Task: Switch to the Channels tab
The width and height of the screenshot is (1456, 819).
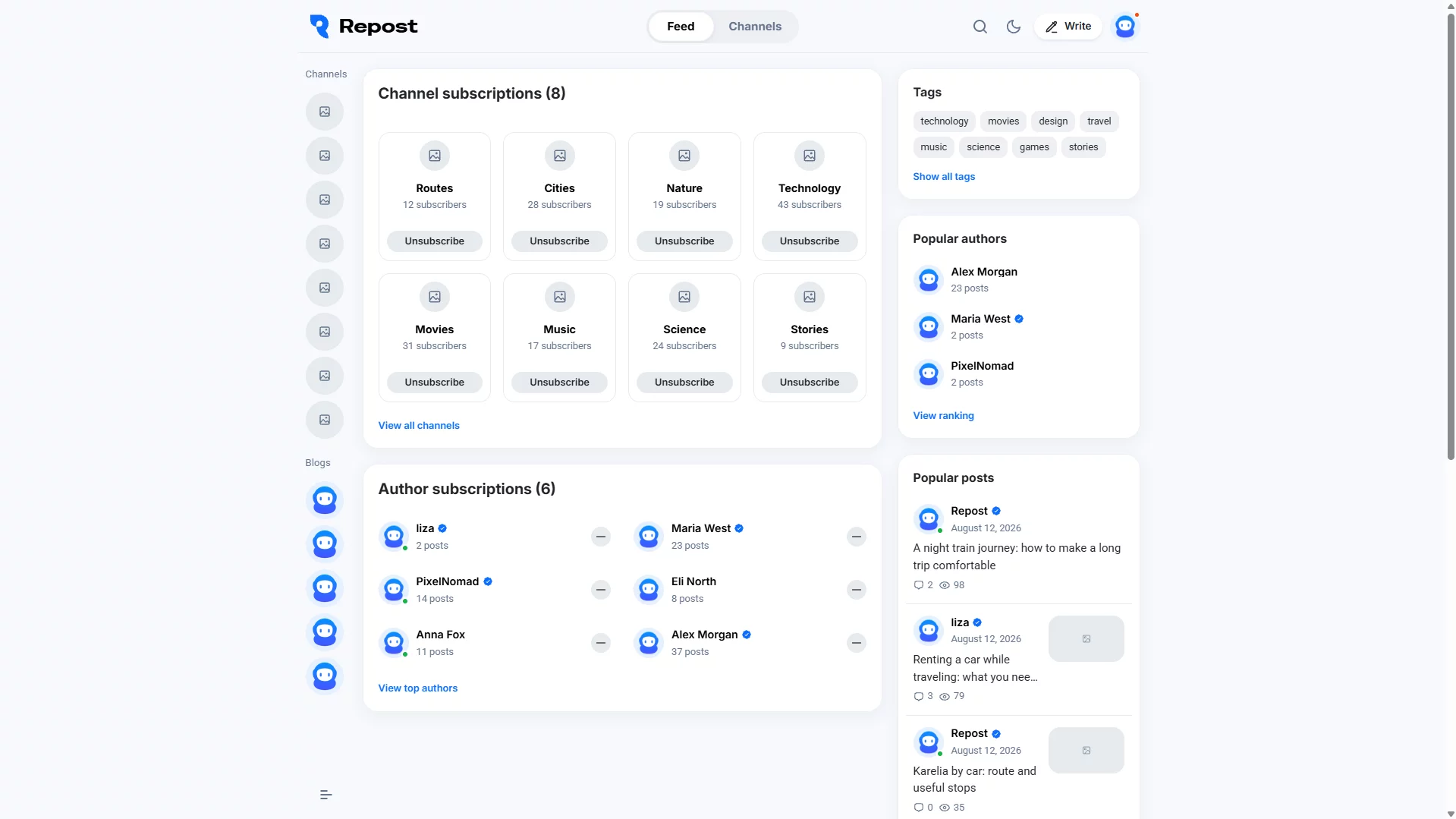Action: pos(754,27)
